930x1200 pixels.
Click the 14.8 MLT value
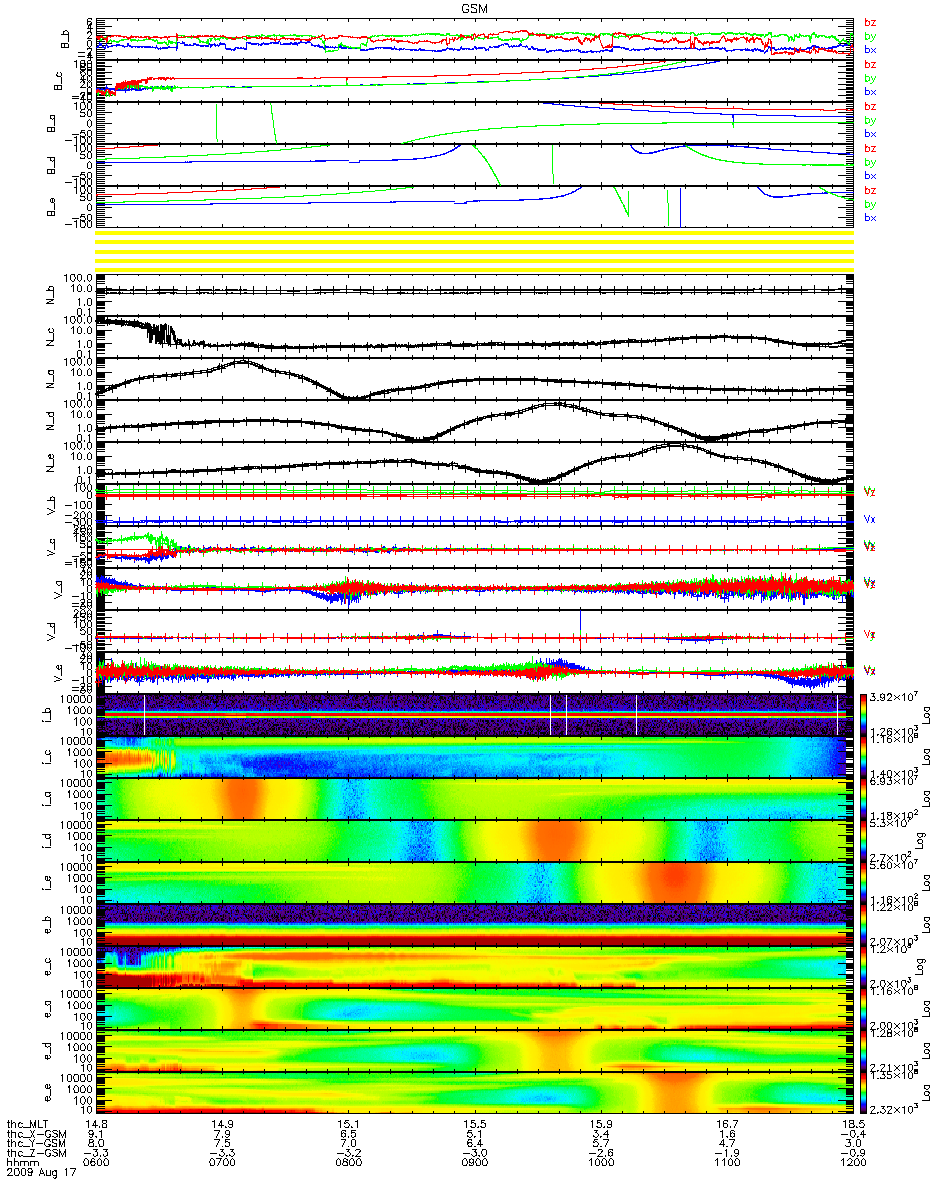[98, 1125]
